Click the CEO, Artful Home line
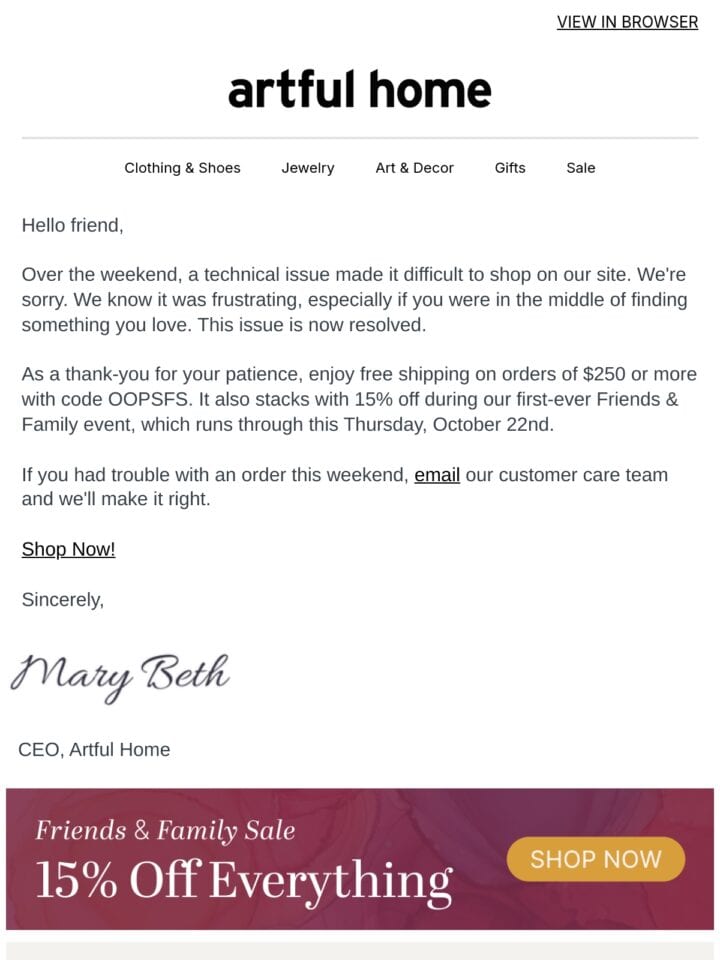Viewport: 720px width, 960px height. (94, 749)
